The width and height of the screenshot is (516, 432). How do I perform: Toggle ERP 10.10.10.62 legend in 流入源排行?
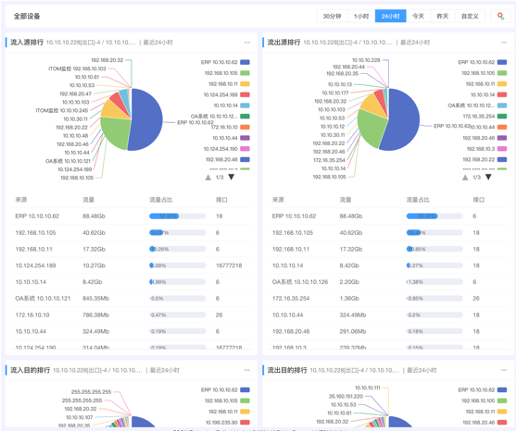click(225, 62)
